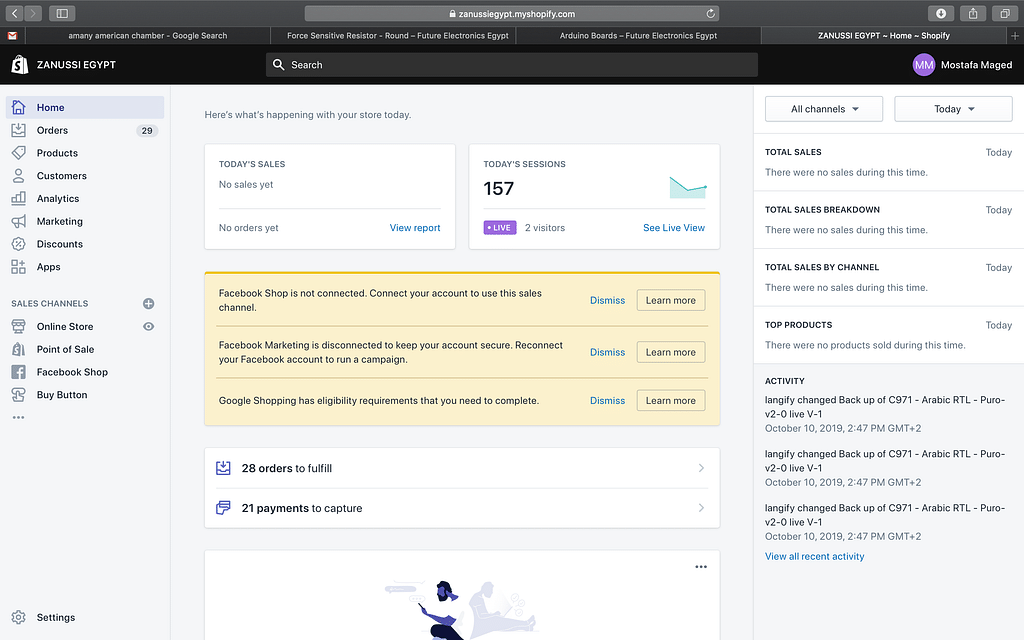
Task: Open the Orders section in sidebar
Action: [x=52, y=130]
